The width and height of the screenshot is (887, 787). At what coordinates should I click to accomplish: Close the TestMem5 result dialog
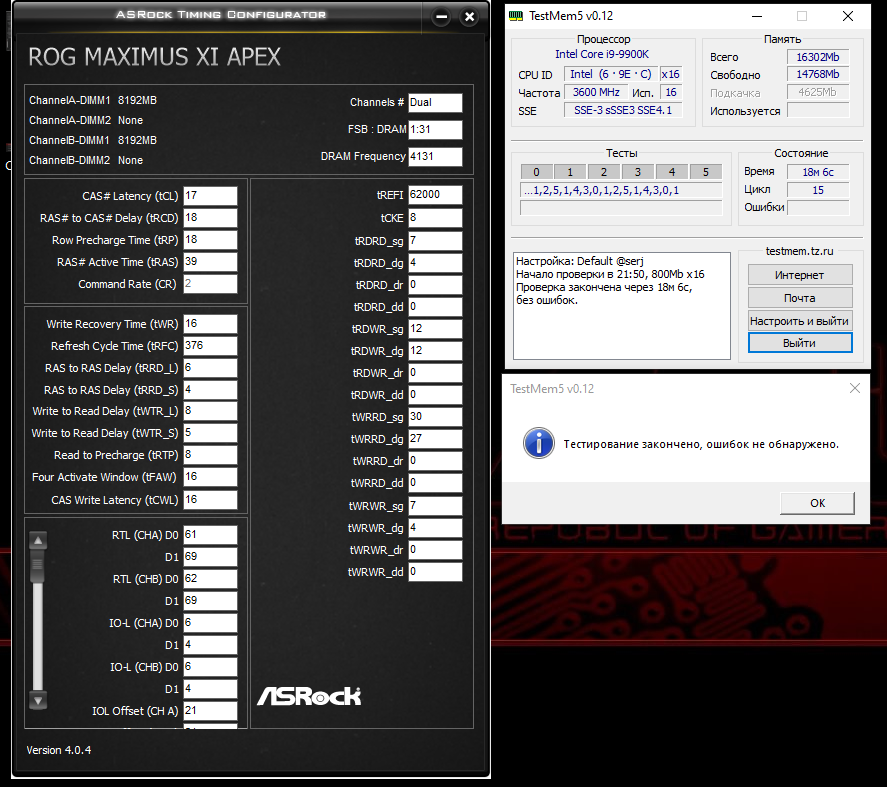pyautogui.click(x=854, y=388)
